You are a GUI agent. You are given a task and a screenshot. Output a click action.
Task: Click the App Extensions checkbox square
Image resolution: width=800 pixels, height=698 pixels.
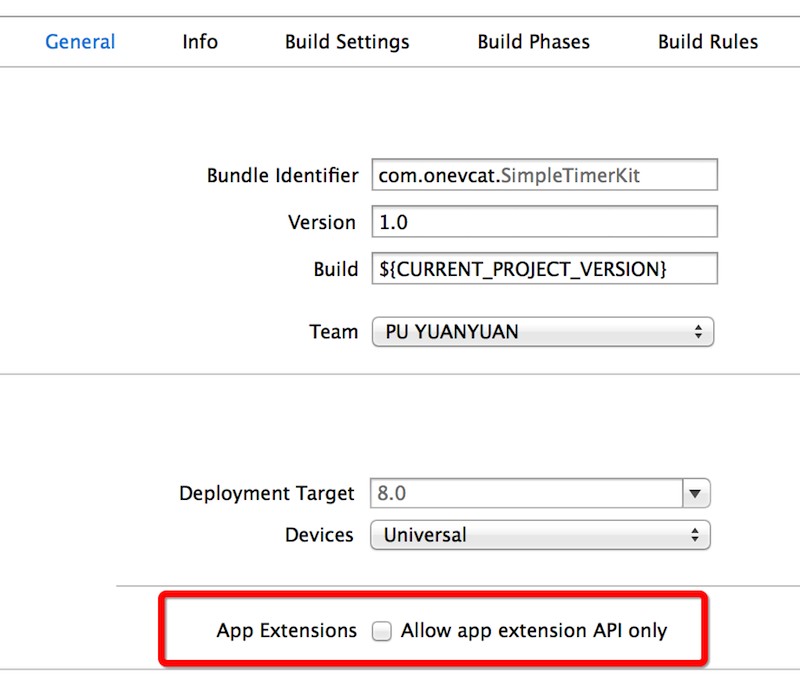coord(381,631)
